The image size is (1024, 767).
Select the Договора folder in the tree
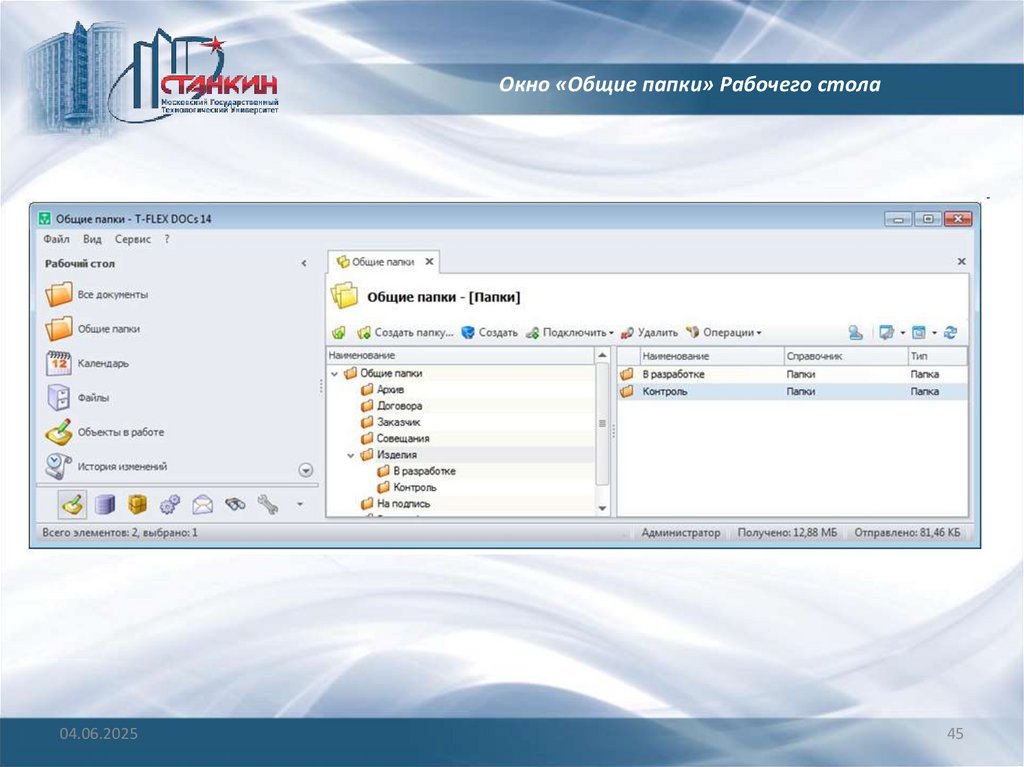(x=399, y=406)
